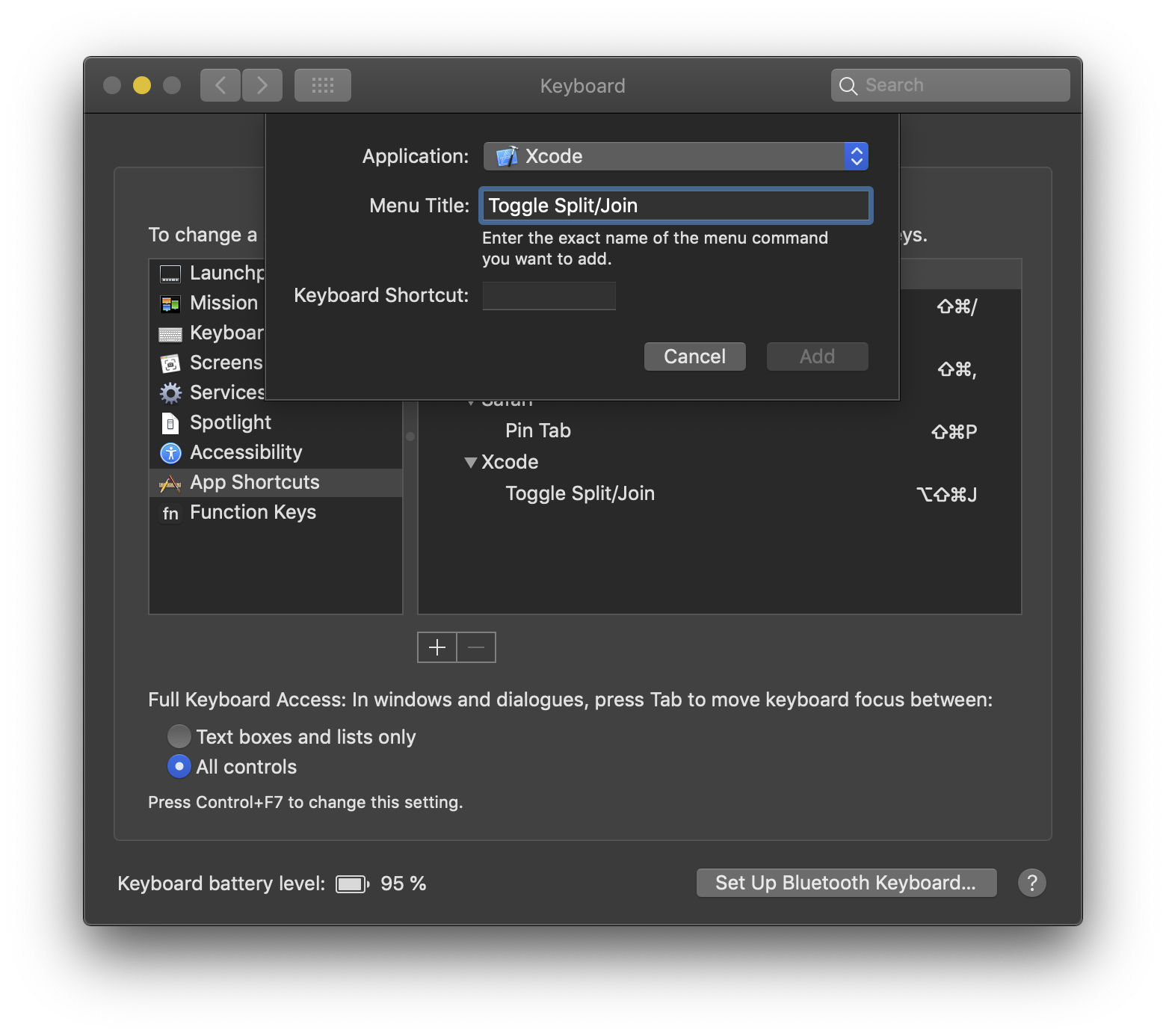Click the Launchpad sidebar icon

[x=170, y=274]
